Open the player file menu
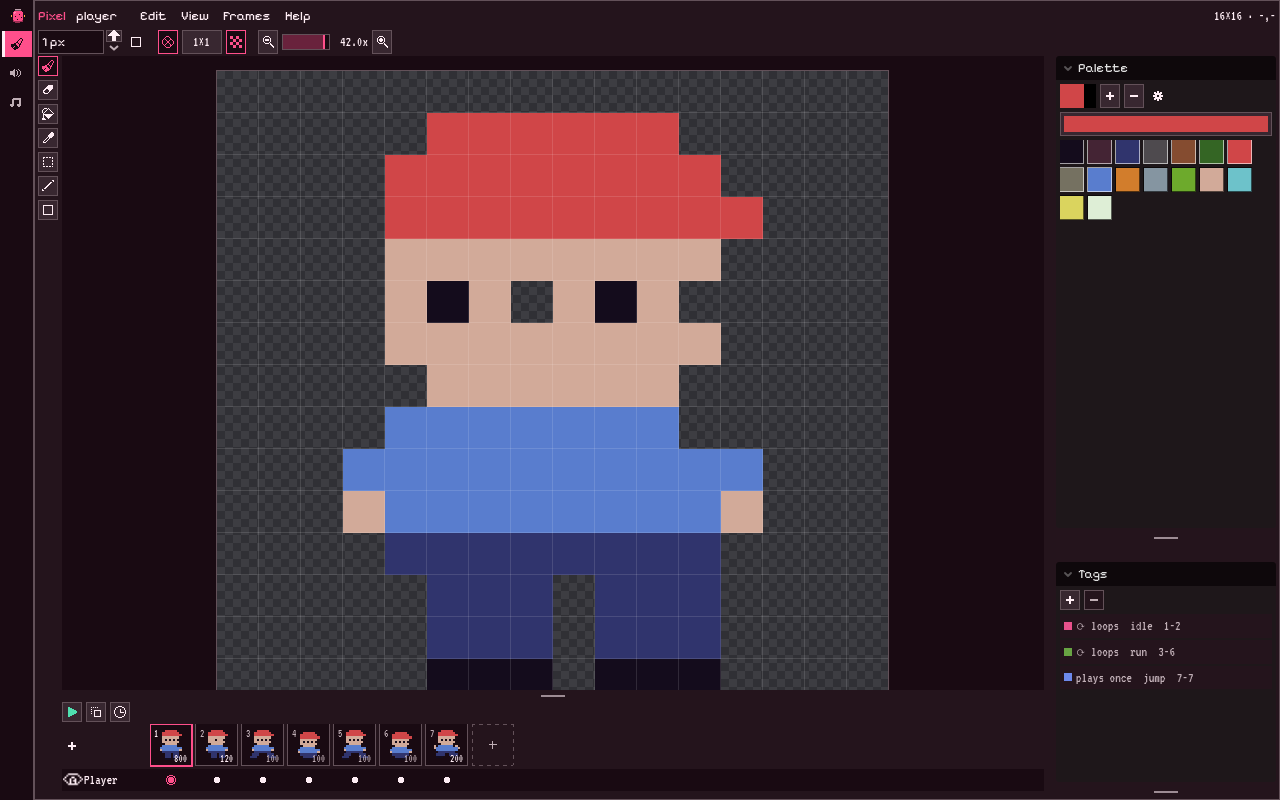 tap(96, 16)
